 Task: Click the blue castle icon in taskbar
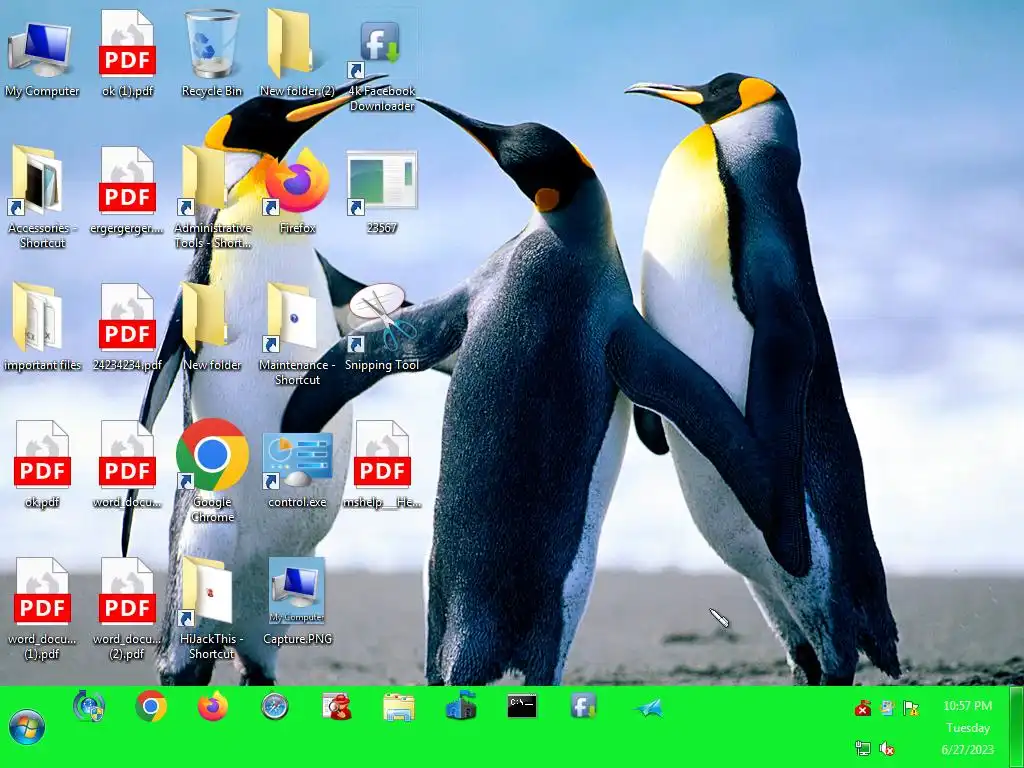coord(461,705)
